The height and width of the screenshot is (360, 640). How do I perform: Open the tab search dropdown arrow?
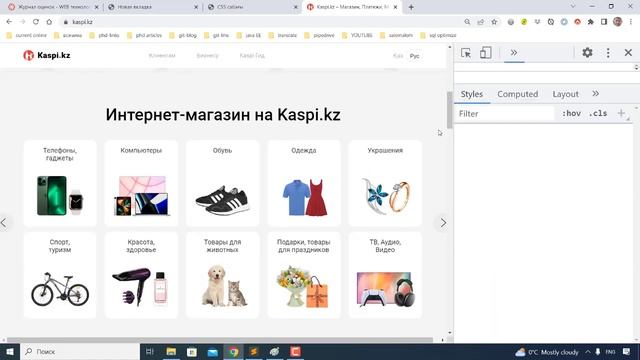(573, 7)
